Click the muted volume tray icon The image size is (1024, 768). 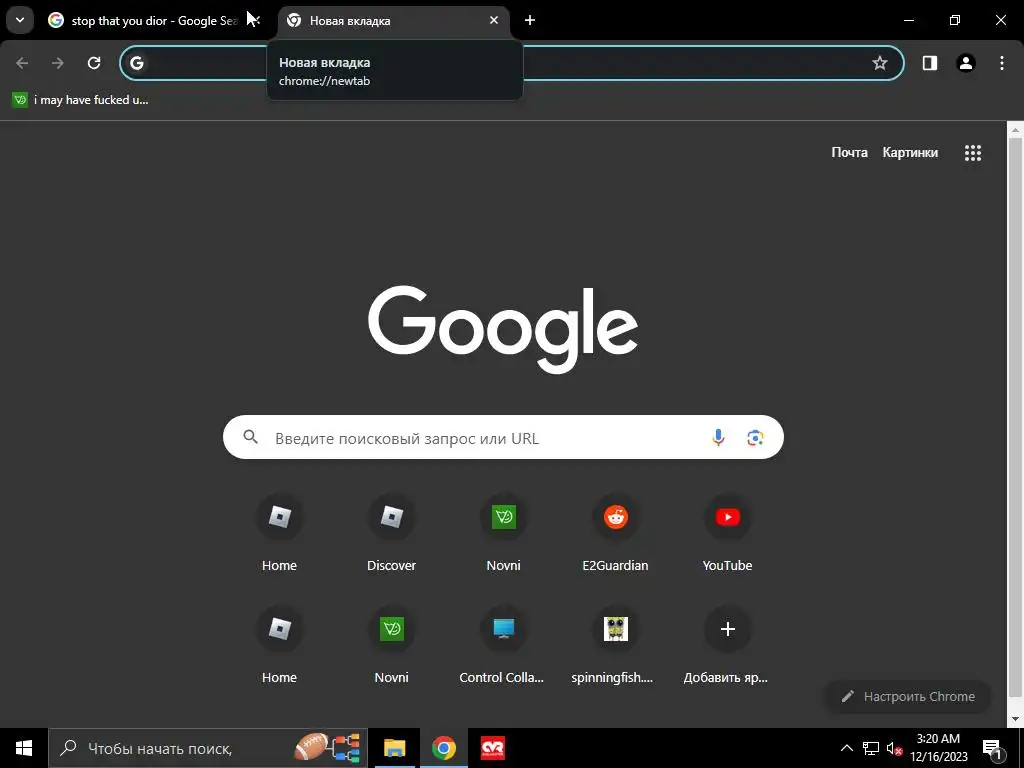895,748
